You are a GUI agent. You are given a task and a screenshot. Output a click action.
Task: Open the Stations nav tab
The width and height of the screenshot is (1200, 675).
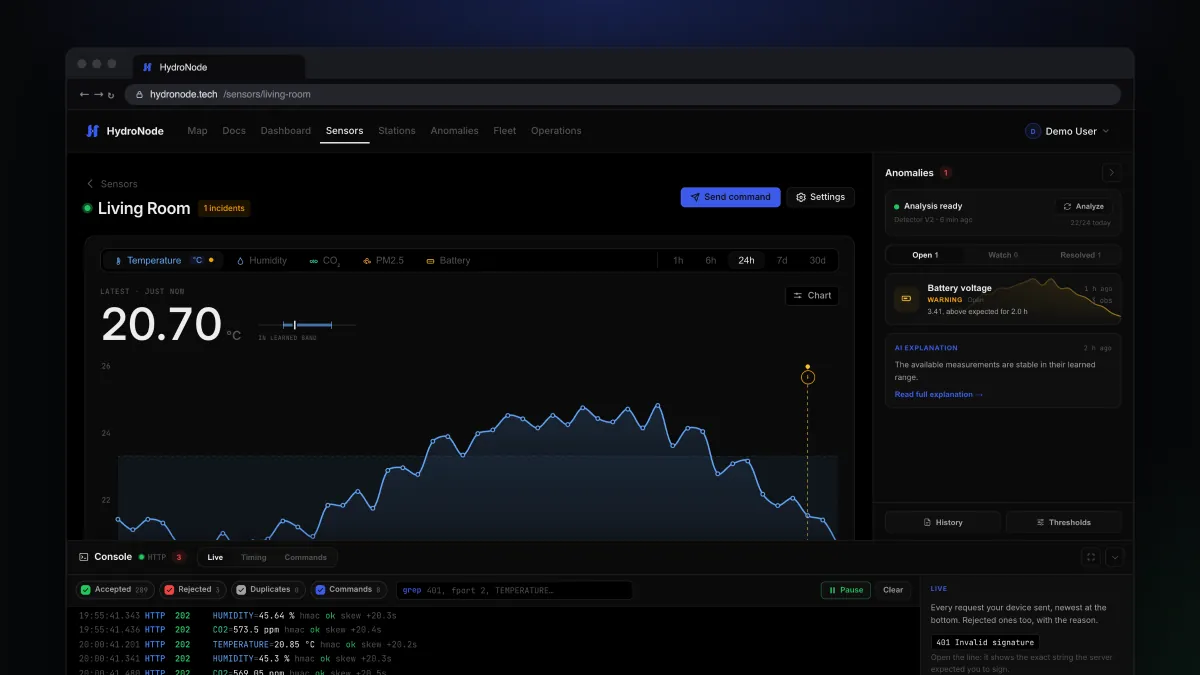coord(397,131)
